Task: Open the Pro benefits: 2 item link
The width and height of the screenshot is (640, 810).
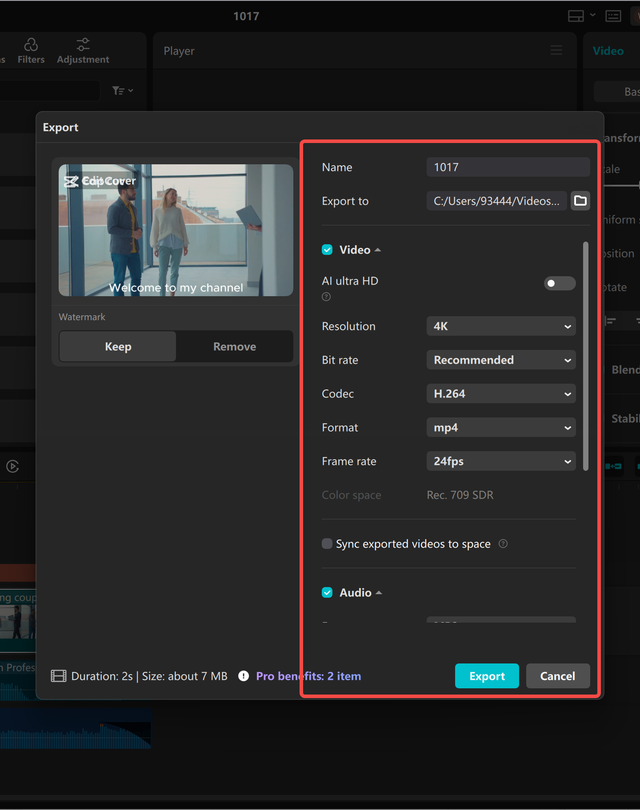Action: click(x=308, y=676)
